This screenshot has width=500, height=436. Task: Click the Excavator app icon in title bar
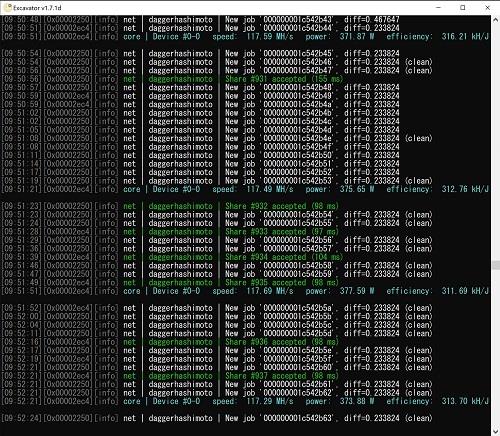(7, 8)
